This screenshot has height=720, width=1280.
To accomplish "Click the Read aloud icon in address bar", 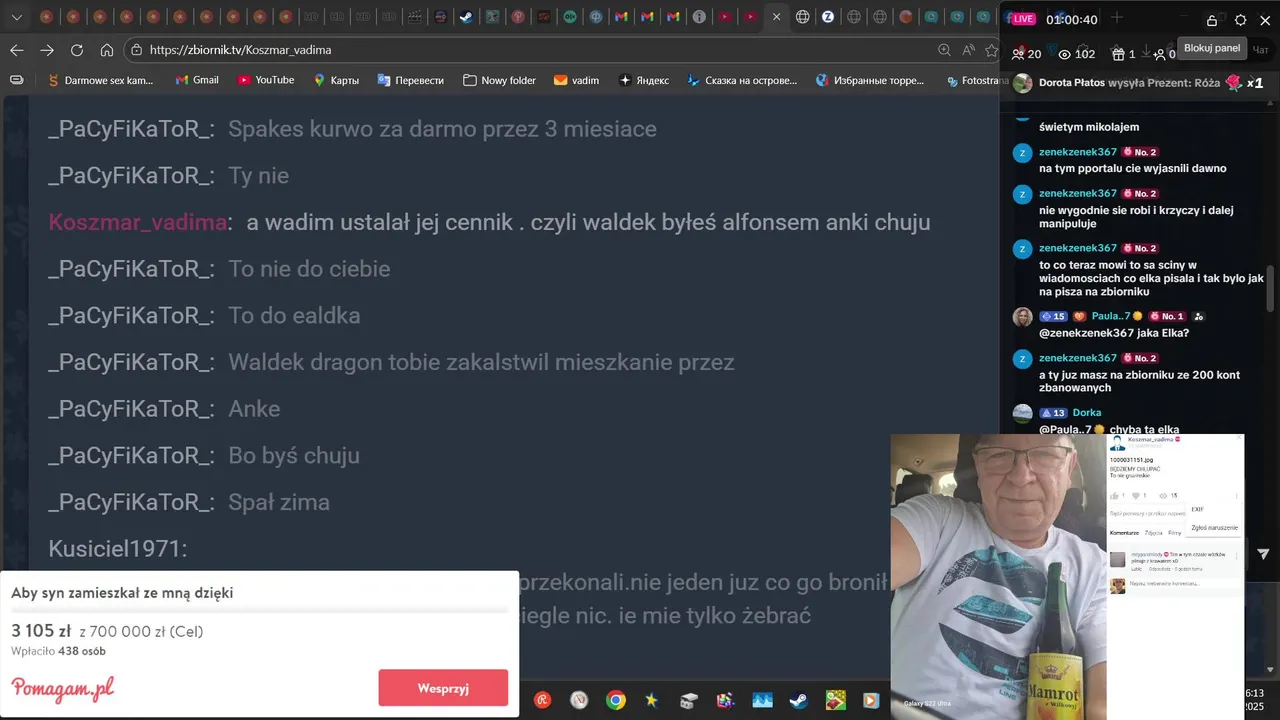I will [x=968, y=50].
